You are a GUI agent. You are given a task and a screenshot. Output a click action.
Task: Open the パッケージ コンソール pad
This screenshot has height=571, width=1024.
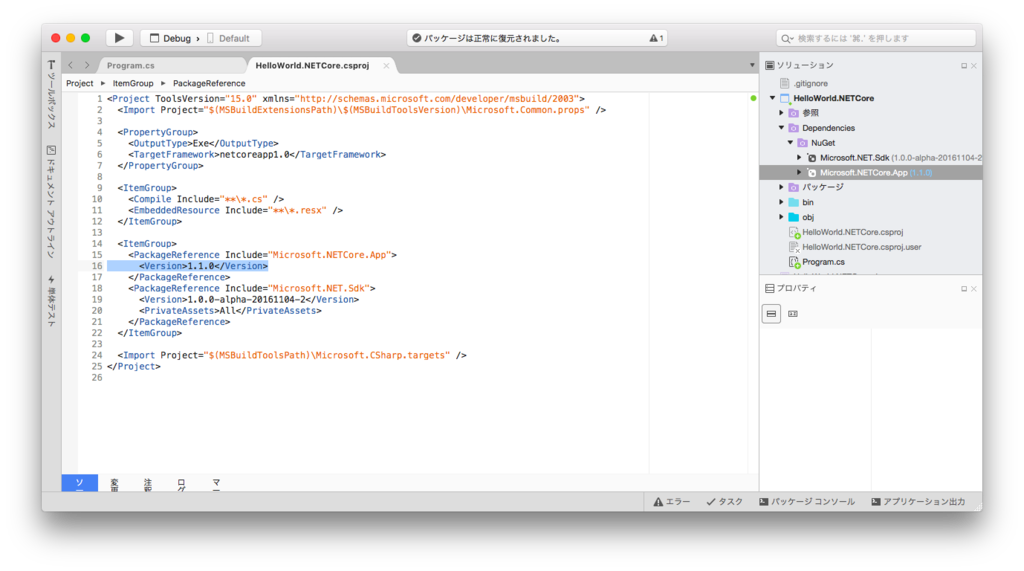click(807, 502)
